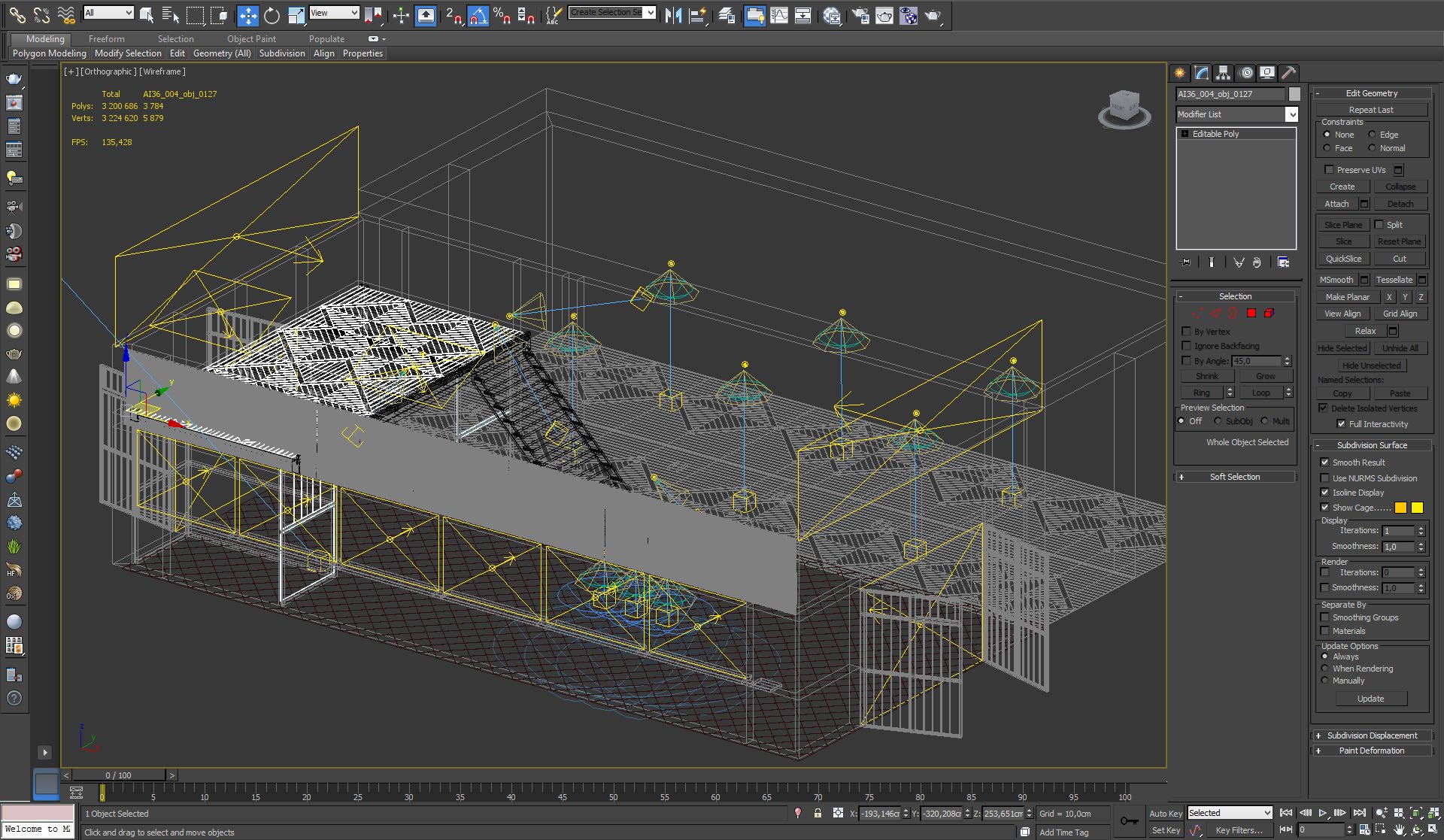Open the Curve Editor icon
This screenshot has width=1444, height=840.
[x=779, y=15]
